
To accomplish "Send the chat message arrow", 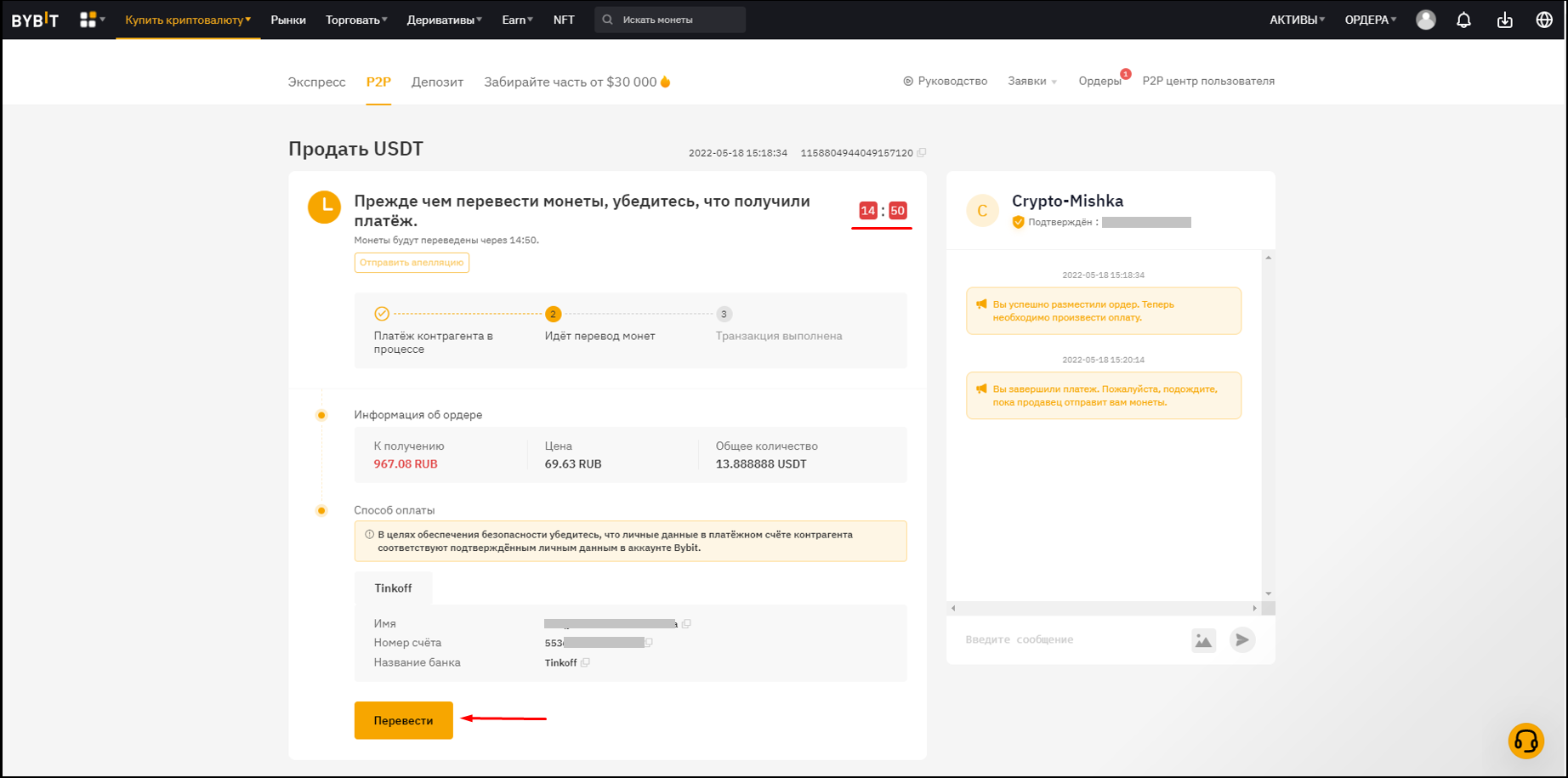I will [x=1242, y=639].
